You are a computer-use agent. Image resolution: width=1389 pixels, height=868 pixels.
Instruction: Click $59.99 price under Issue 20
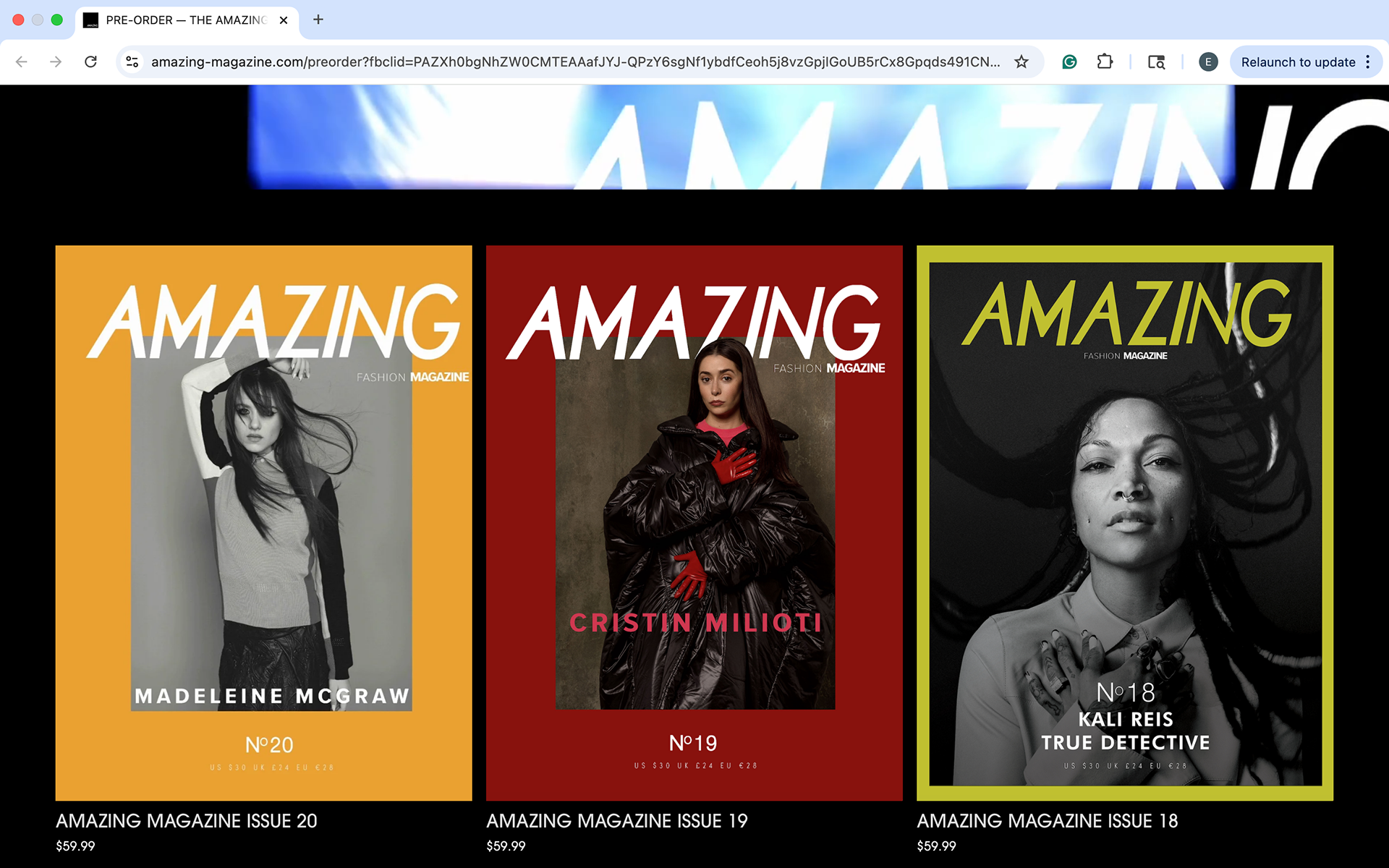tap(75, 846)
